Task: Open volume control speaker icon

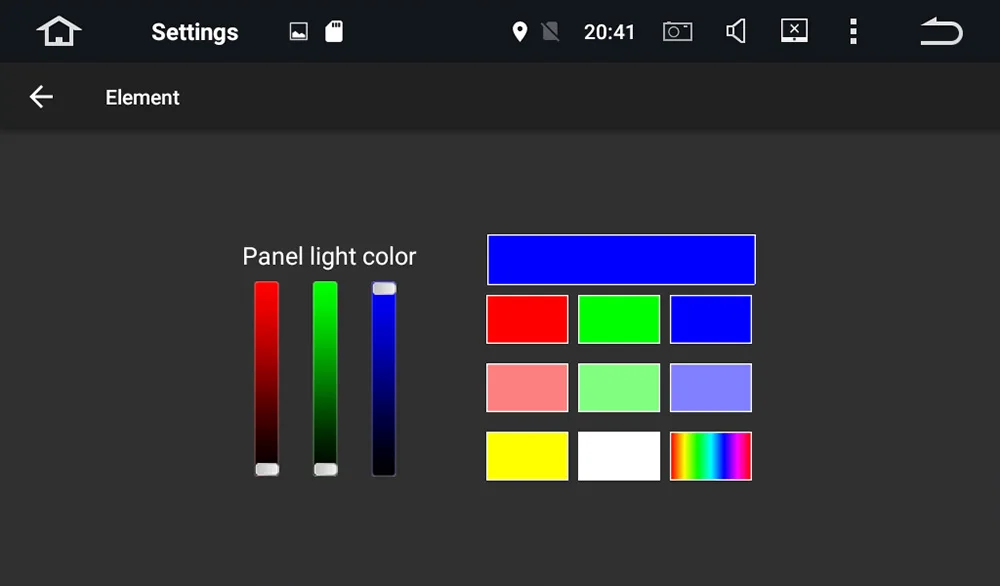Action: click(736, 31)
